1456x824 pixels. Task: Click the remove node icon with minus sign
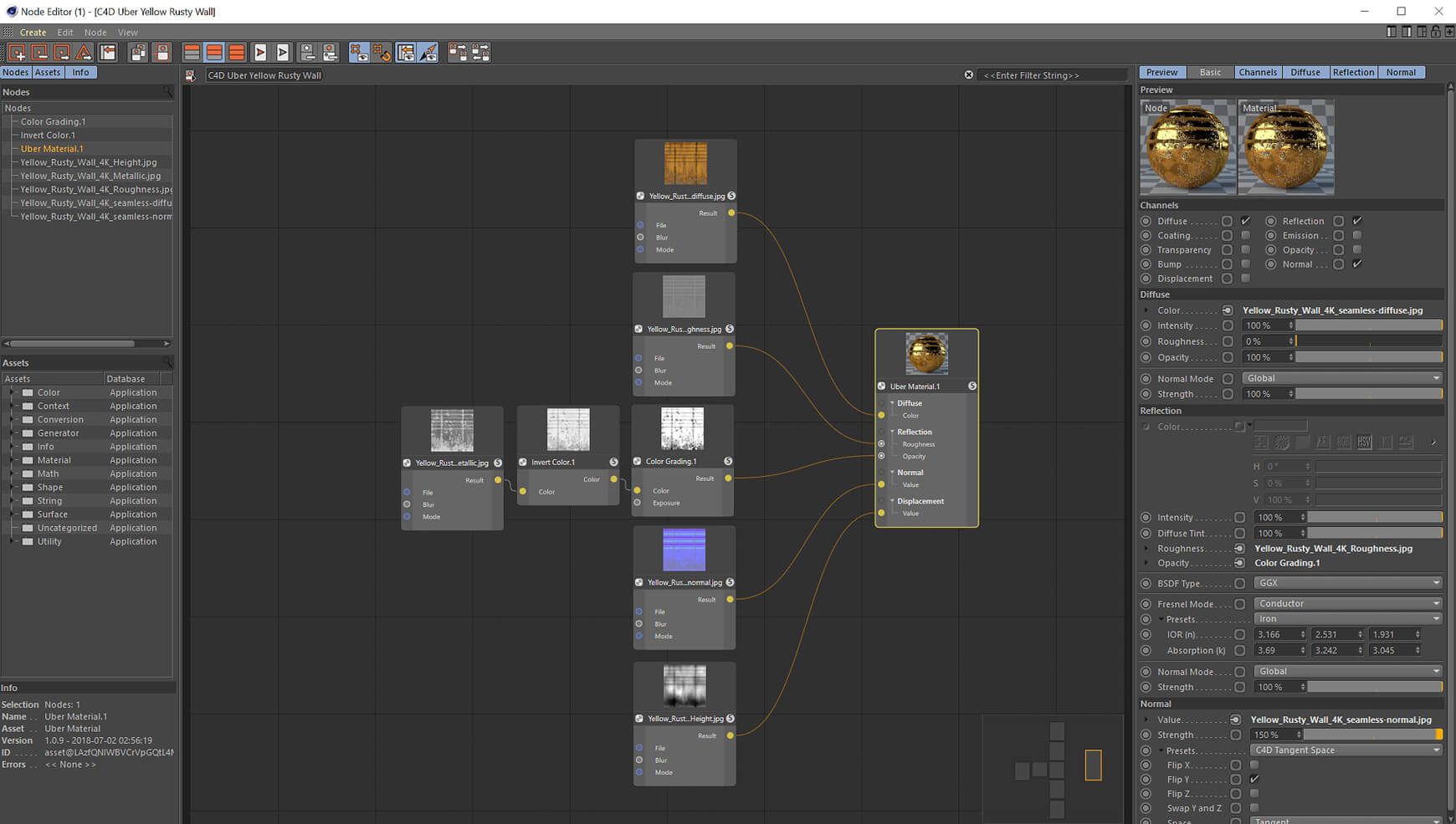(39, 53)
